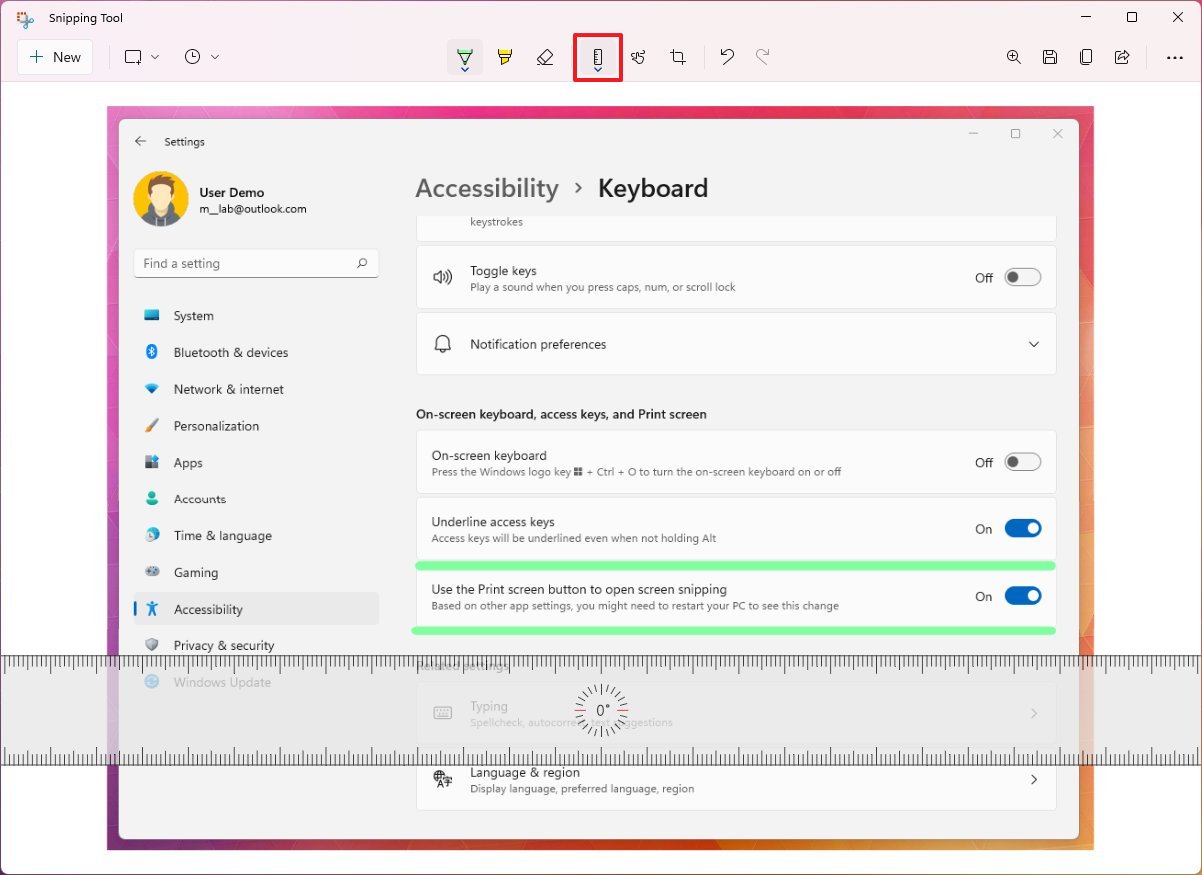Click the Find a setting search box
The image size is (1202, 875).
click(x=256, y=263)
